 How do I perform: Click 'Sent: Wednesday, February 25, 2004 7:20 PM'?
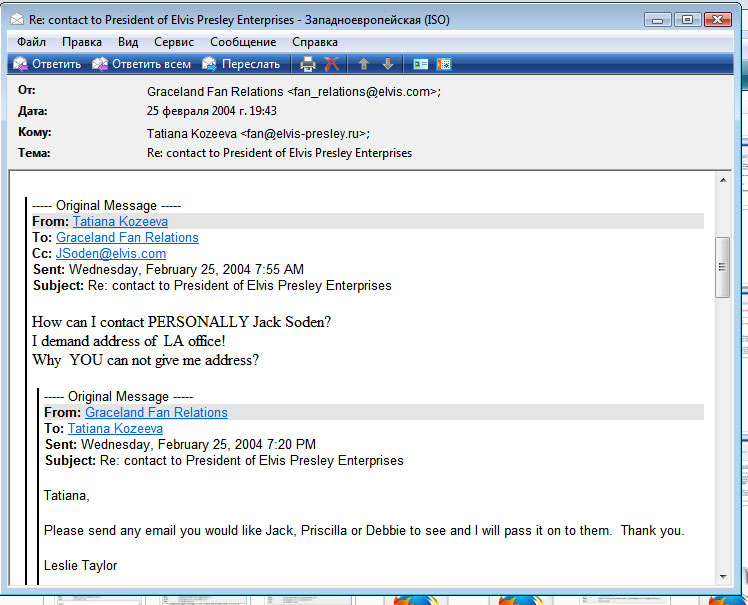tap(180, 445)
